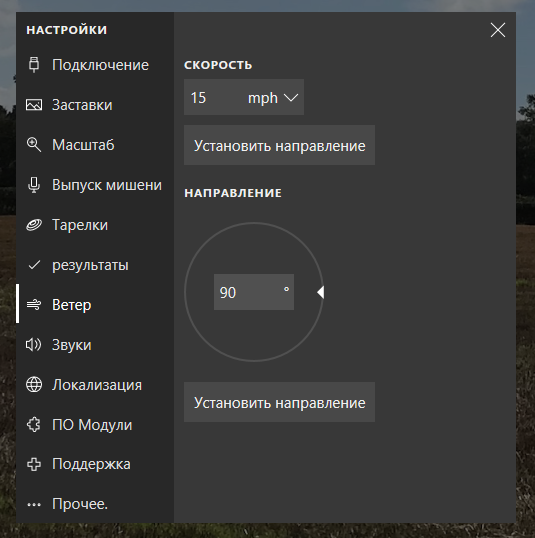Expand the mph speed unit dropdown
This screenshot has width=535, height=538.
coord(273,97)
